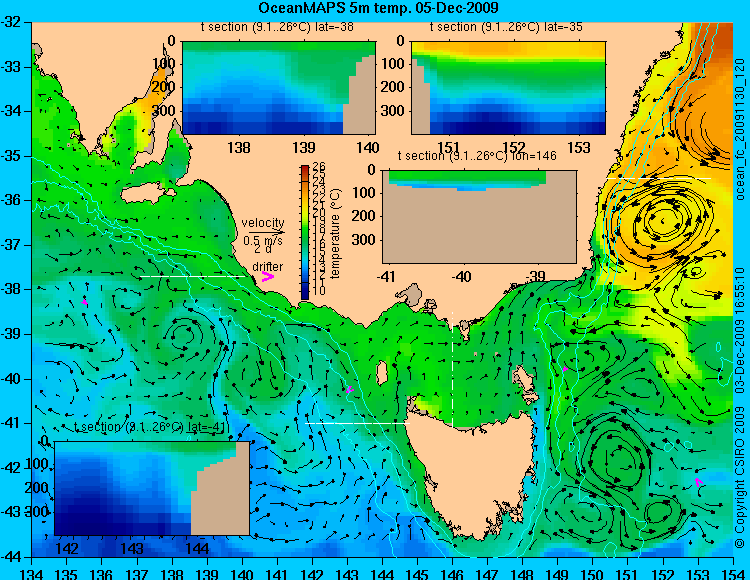Image resolution: width=750 pixels, height=580 pixels.
Task: Open the lat=-38 temperature section inset
Action: [279, 88]
